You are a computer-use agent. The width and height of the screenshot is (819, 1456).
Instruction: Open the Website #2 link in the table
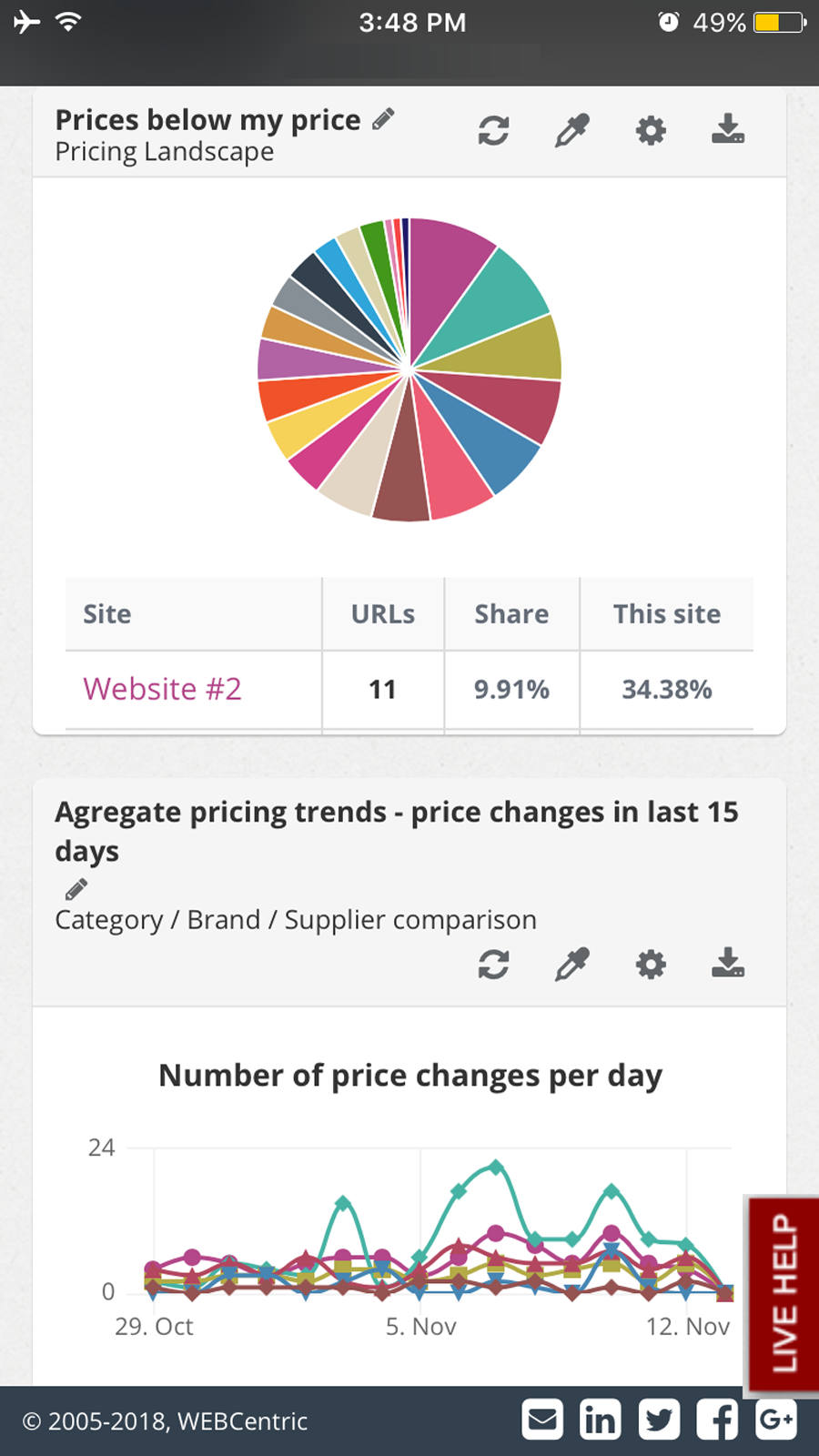[x=162, y=689]
